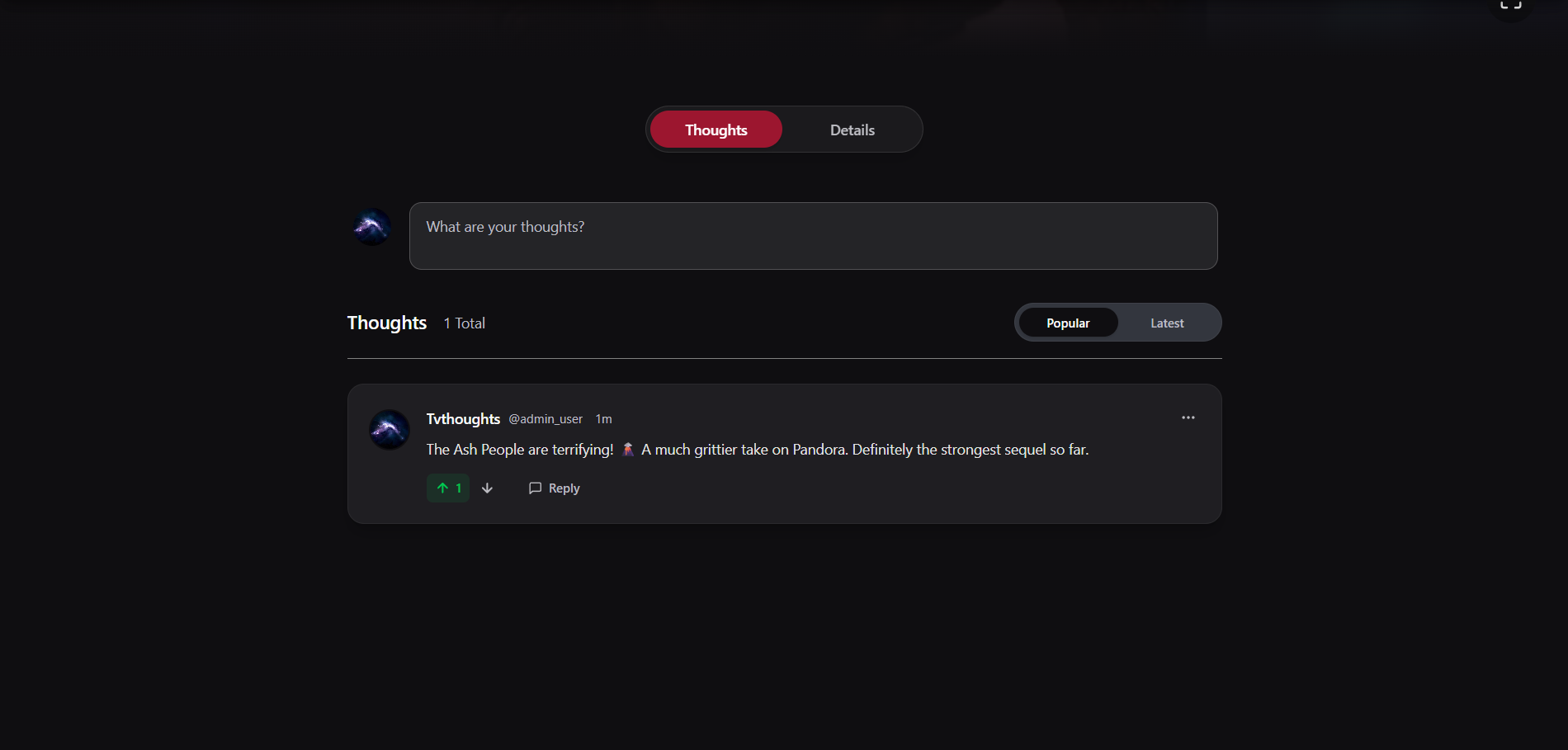The height and width of the screenshot is (750, 1568).
Task: Toggle to the Details view
Action: 852,130
